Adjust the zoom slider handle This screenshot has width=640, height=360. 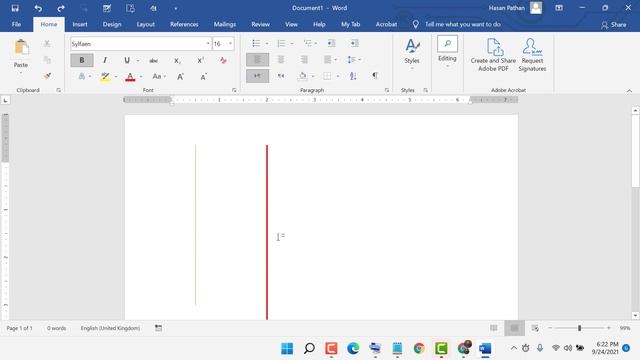(x=579, y=328)
